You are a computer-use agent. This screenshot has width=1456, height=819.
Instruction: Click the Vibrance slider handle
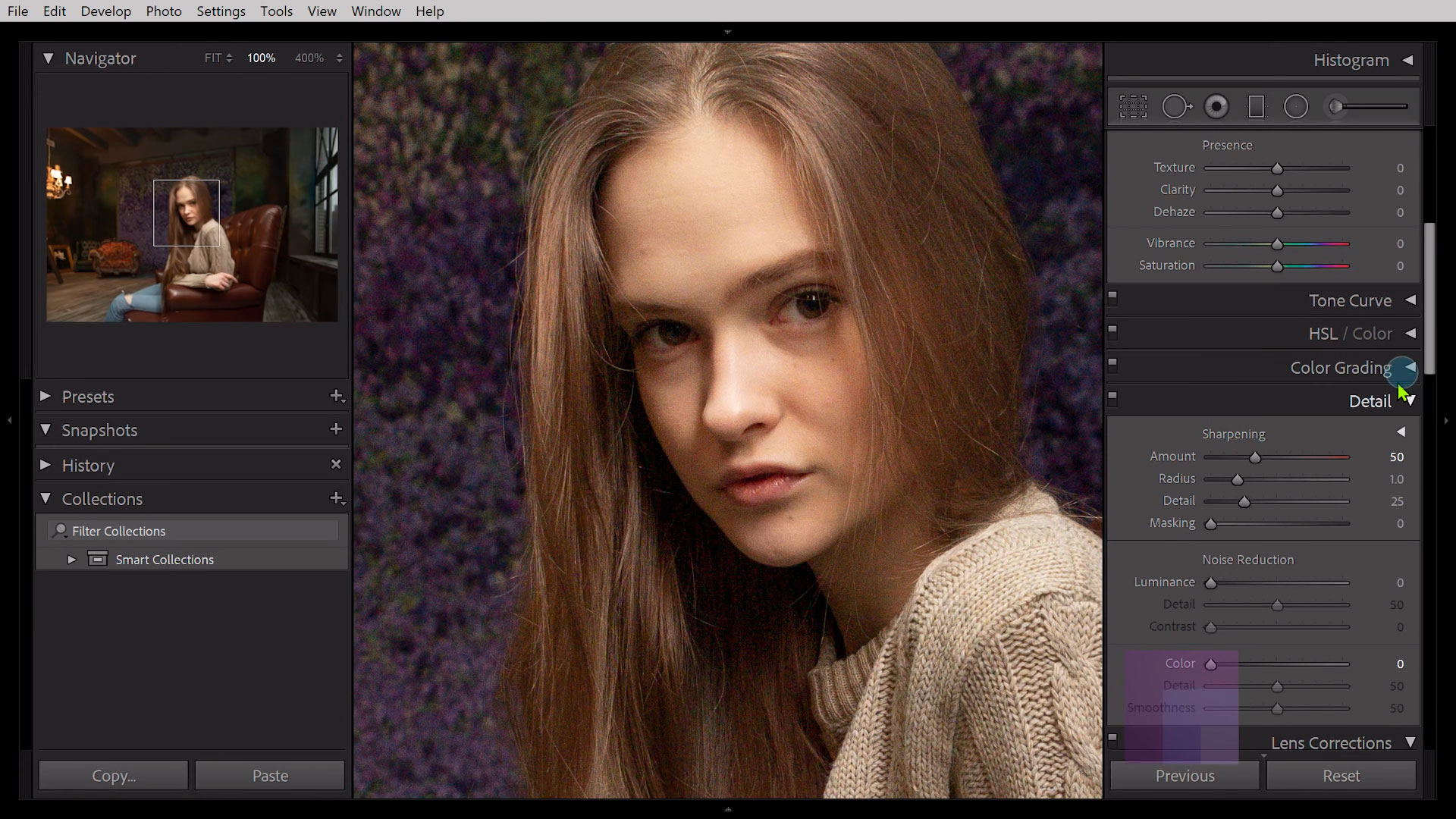point(1277,244)
